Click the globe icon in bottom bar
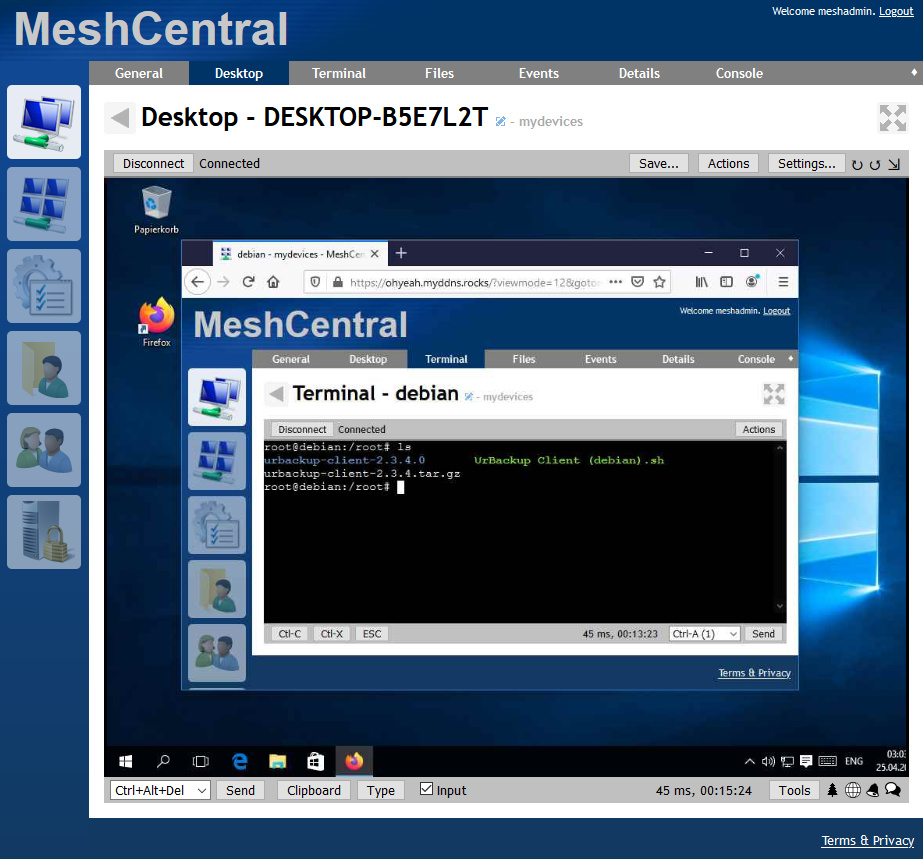 pyautogui.click(x=853, y=790)
